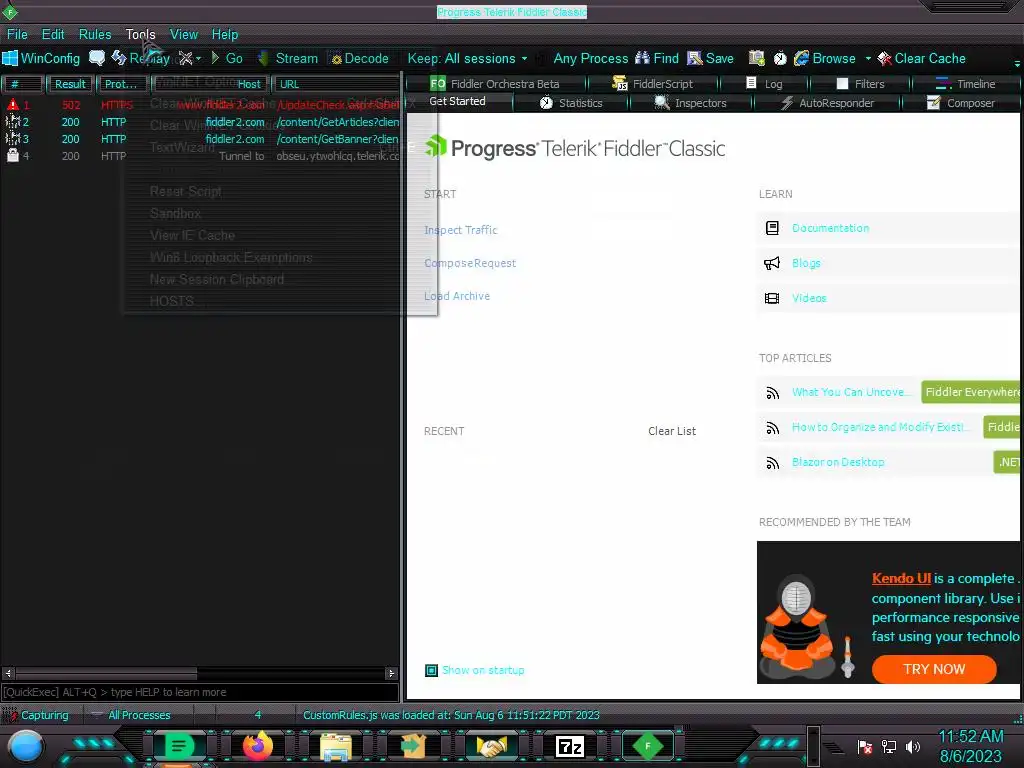Viewport: 1024px width, 768px height.
Task: Open Firefox from the taskbar
Action: (257, 746)
